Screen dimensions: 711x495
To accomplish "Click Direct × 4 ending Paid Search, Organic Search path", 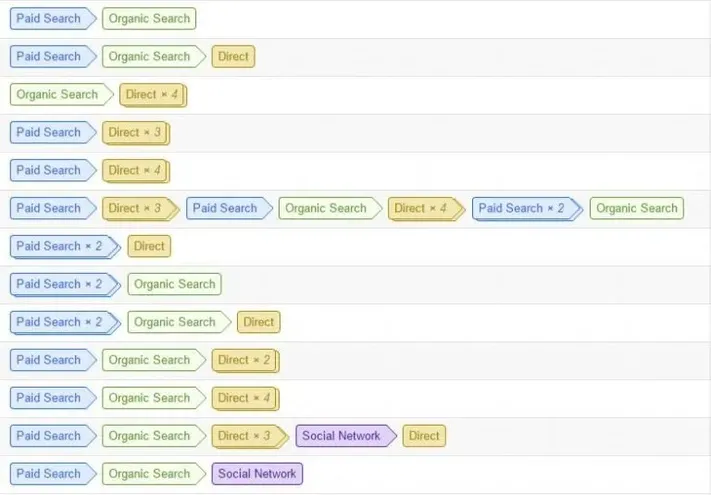I will pos(245,398).
